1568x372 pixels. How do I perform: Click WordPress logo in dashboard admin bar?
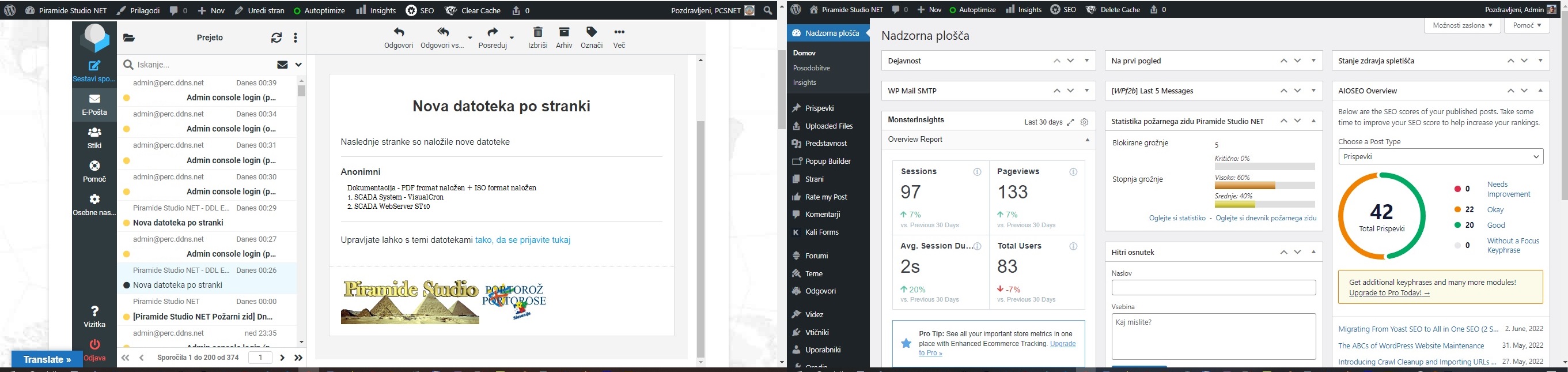coord(796,10)
